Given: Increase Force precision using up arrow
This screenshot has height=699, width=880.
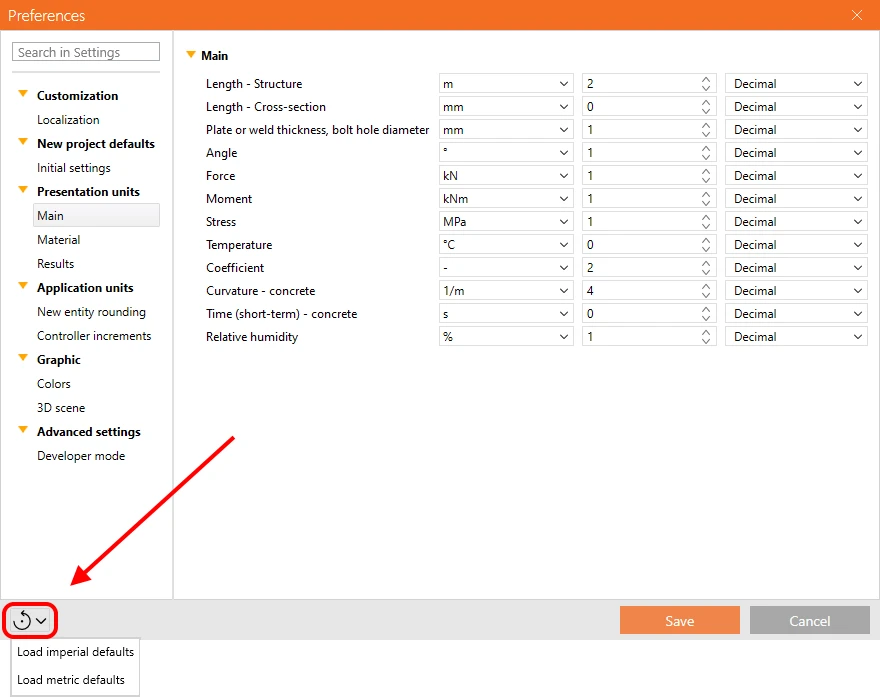Looking at the screenshot, I should point(706,171).
